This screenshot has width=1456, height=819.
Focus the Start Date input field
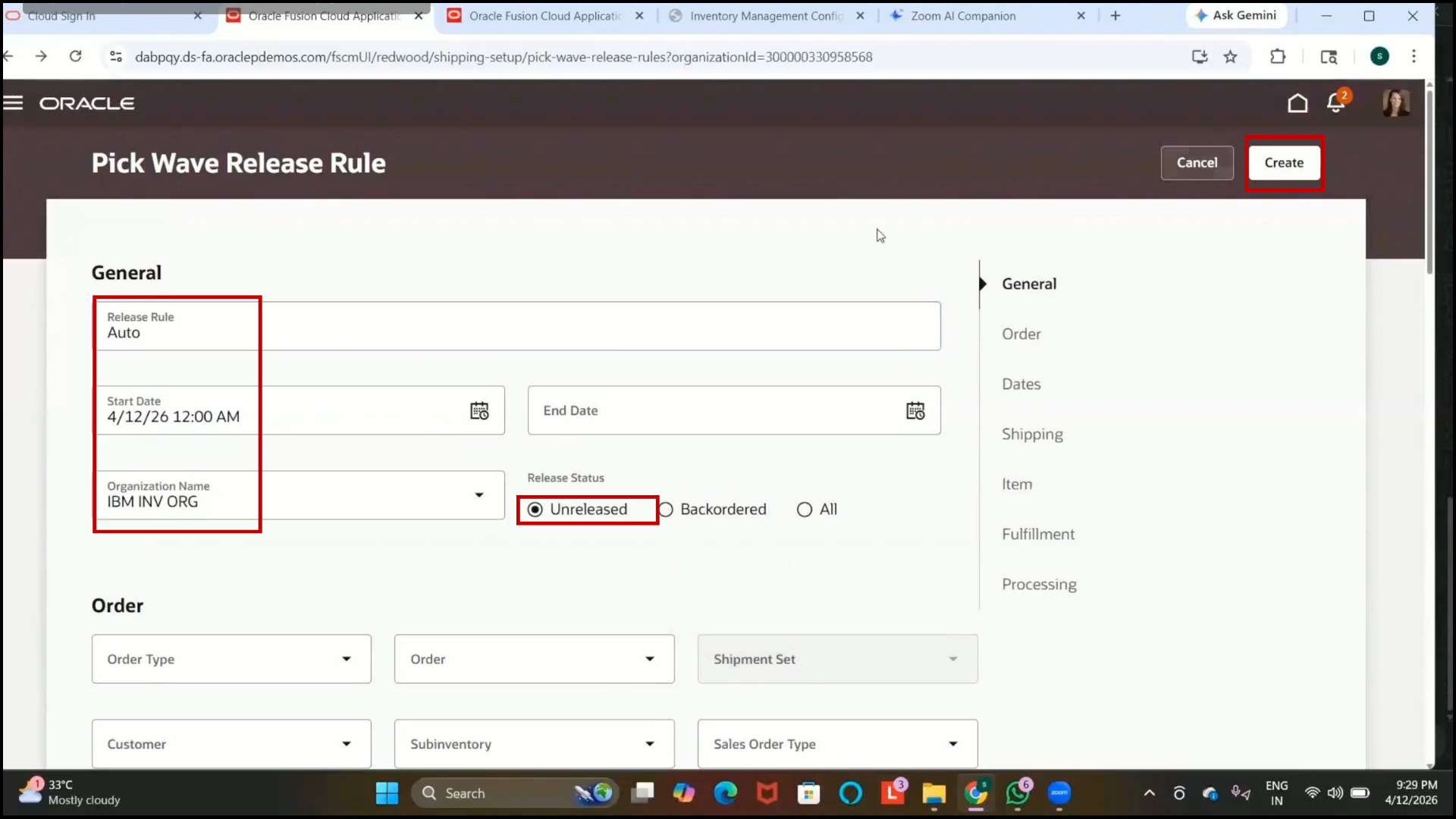(299, 410)
